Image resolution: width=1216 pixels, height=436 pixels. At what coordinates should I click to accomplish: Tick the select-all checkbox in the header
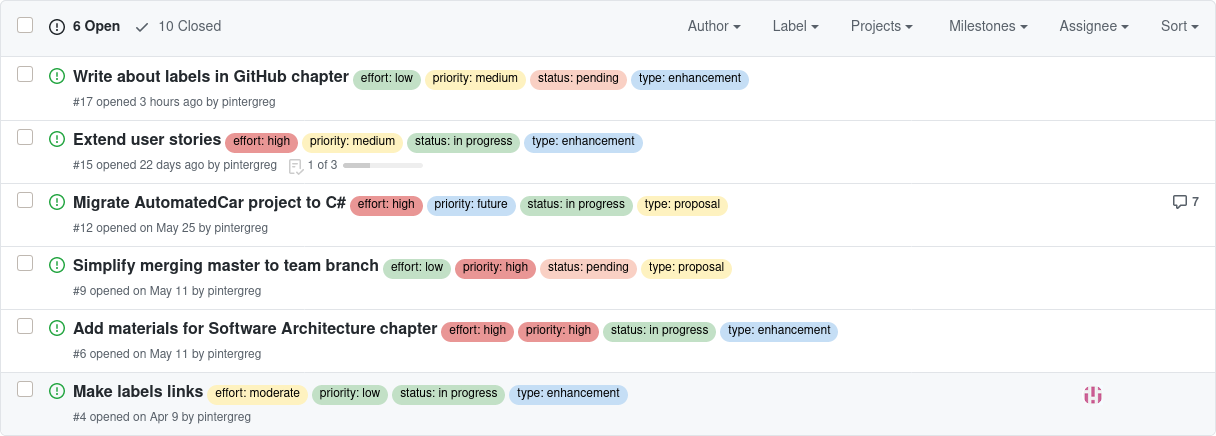(x=25, y=25)
